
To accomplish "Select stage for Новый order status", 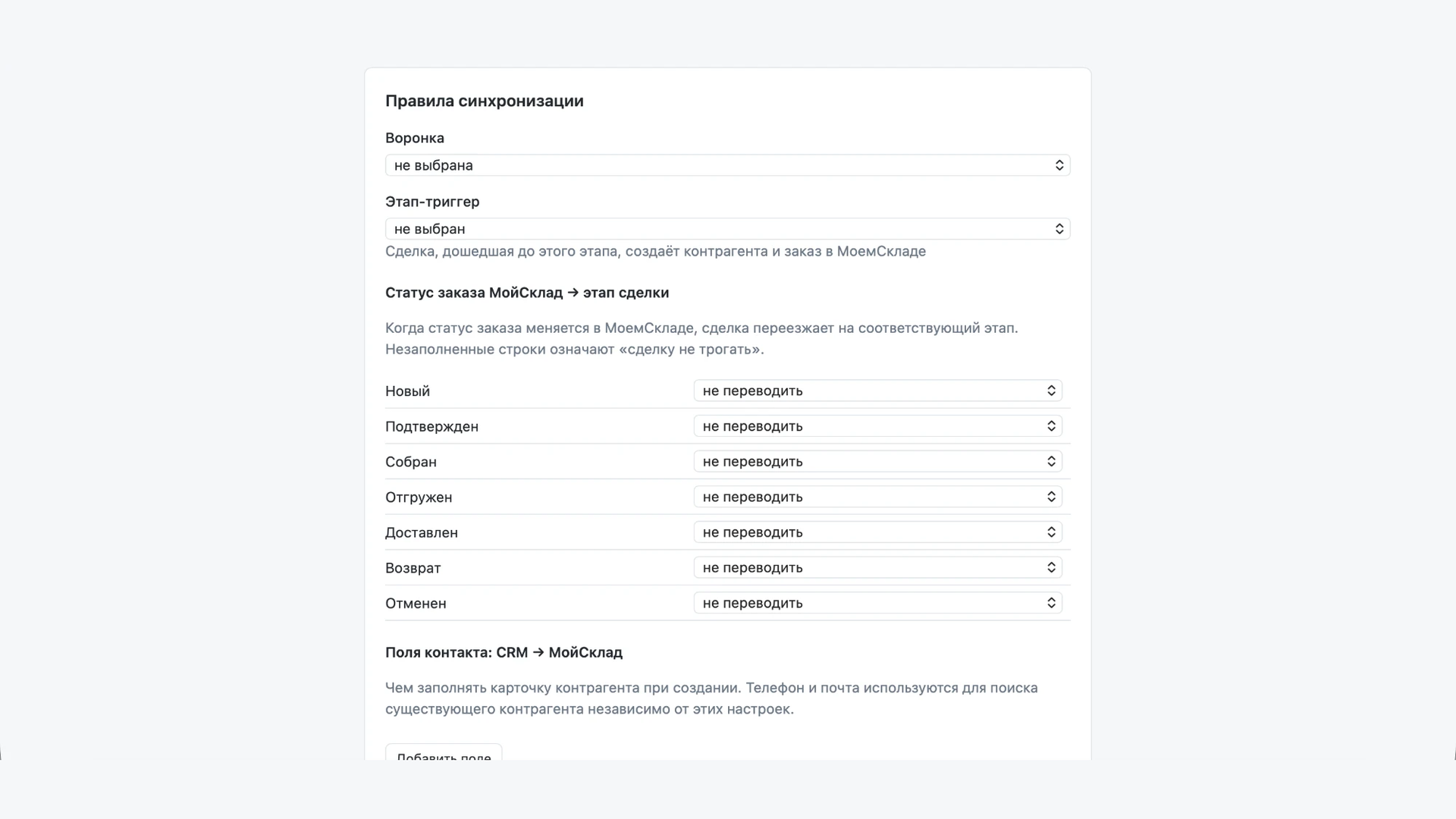I will (877, 391).
